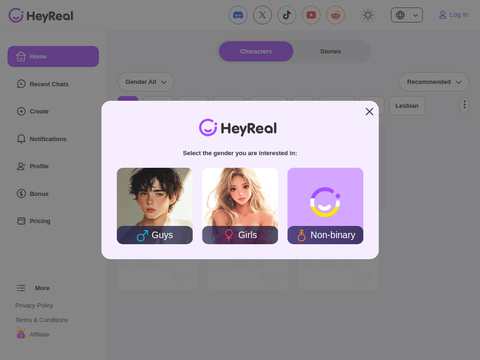The width and height of the screenshot is (480, 360).
Task: Switch to the Stories tab
Action: 331,51
